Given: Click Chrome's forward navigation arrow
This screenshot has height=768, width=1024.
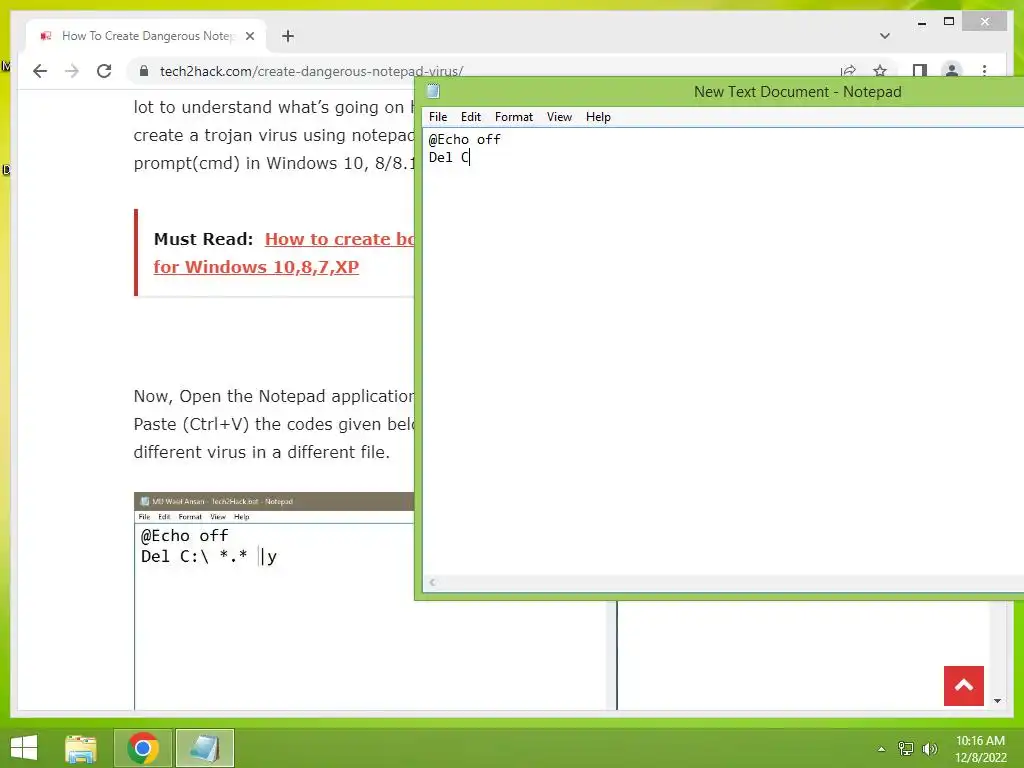Looking at the screenshot, I should 72,71.
